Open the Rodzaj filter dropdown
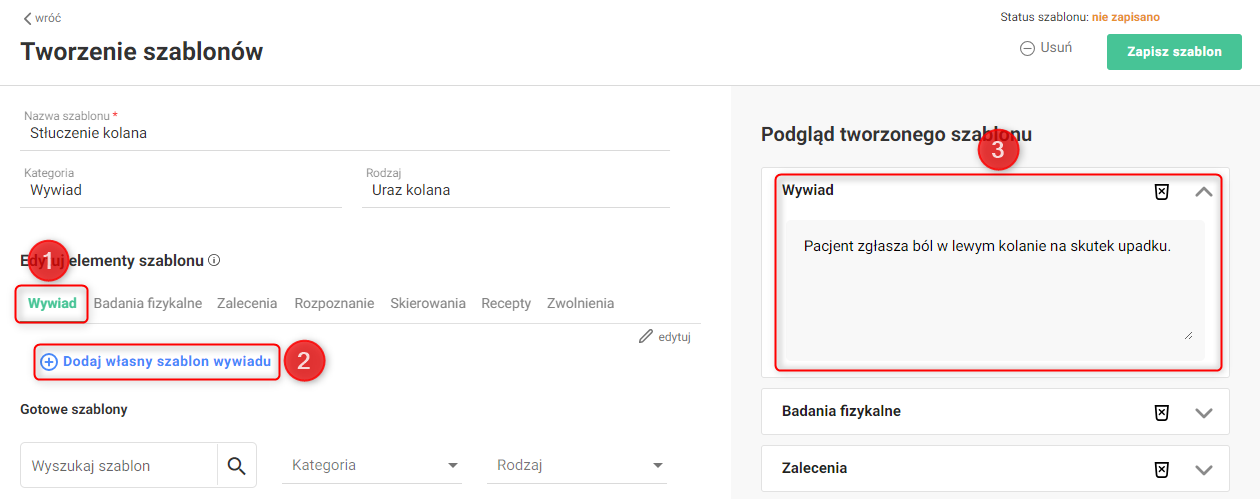 581,465
